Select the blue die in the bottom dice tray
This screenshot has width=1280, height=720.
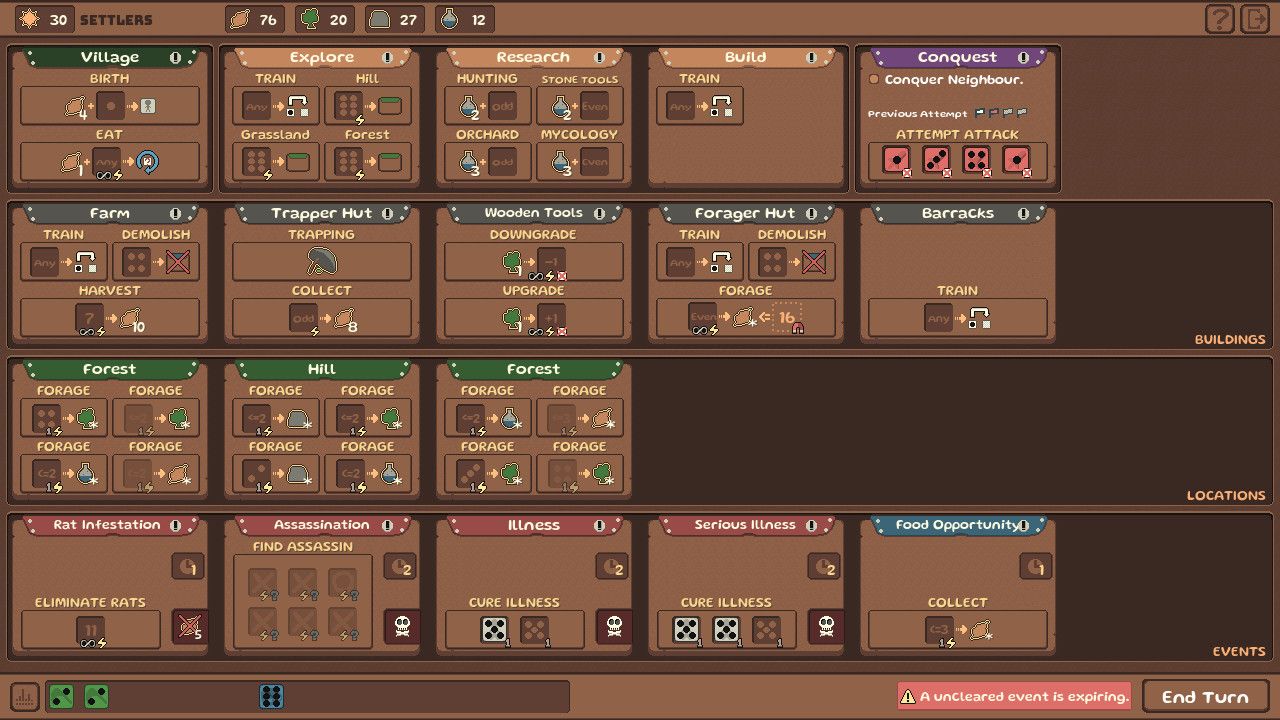click(271, 696)
